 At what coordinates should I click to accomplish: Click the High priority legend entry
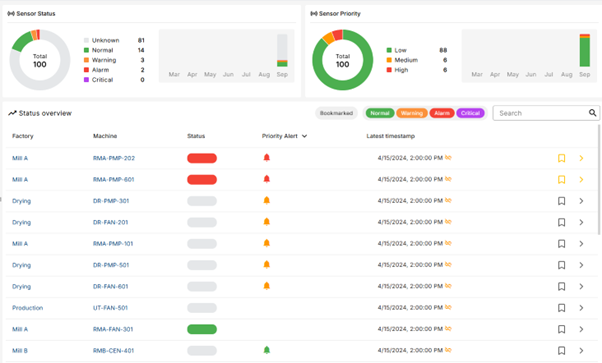397,70
